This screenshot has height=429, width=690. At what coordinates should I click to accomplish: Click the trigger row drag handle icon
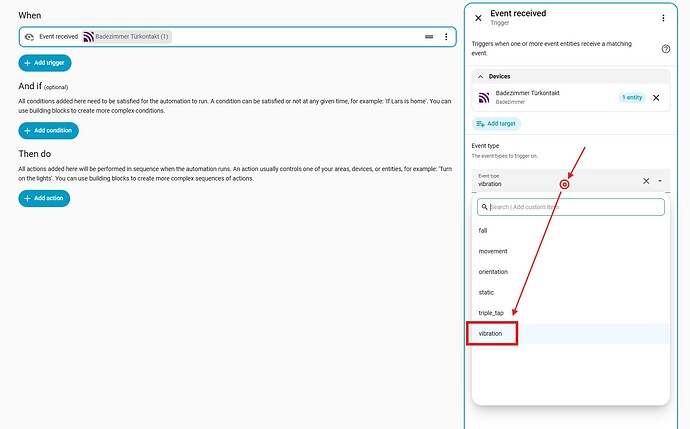[429, 37]
